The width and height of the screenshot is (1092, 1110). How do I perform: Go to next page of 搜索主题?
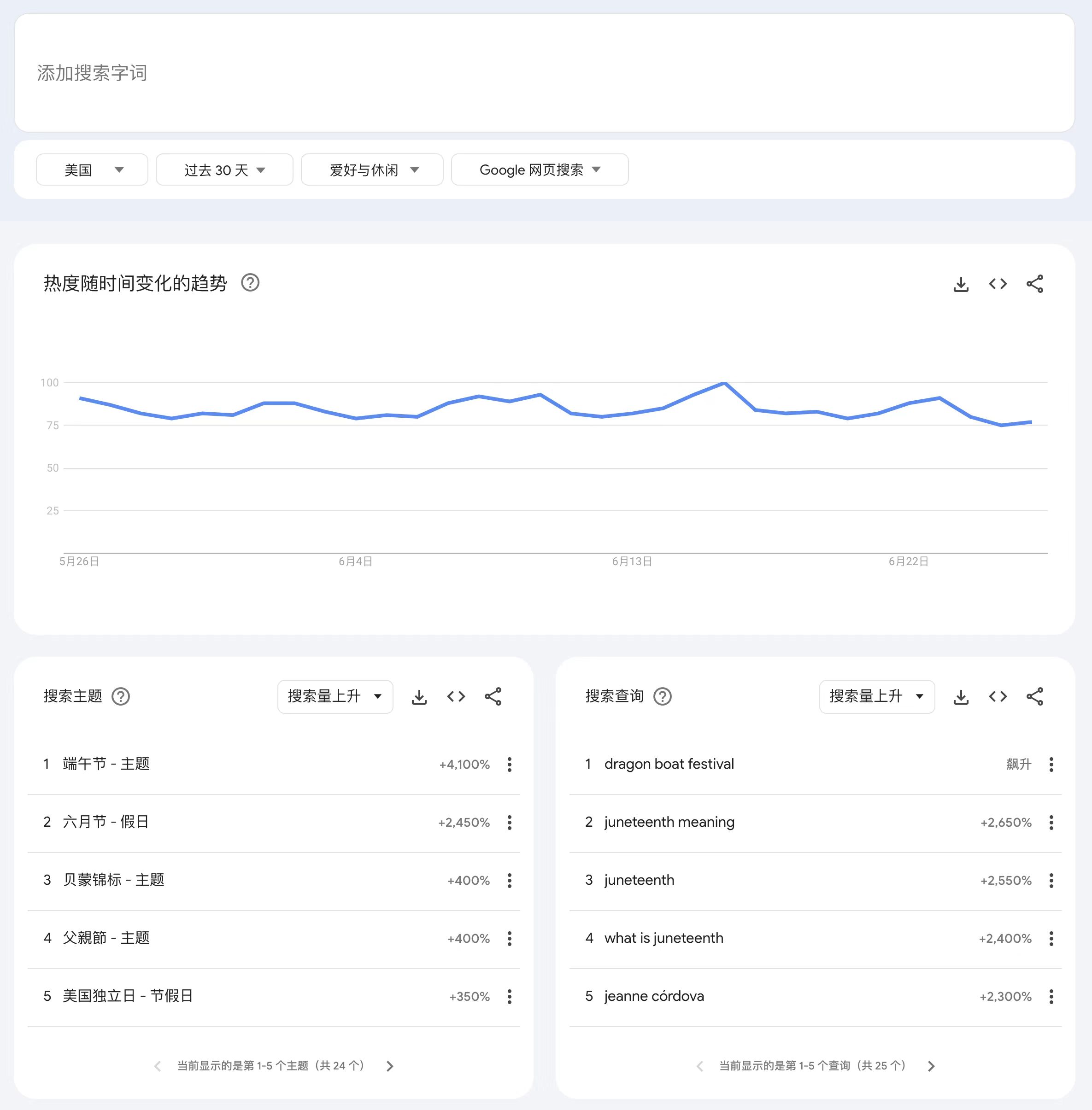coord(390,1066)
